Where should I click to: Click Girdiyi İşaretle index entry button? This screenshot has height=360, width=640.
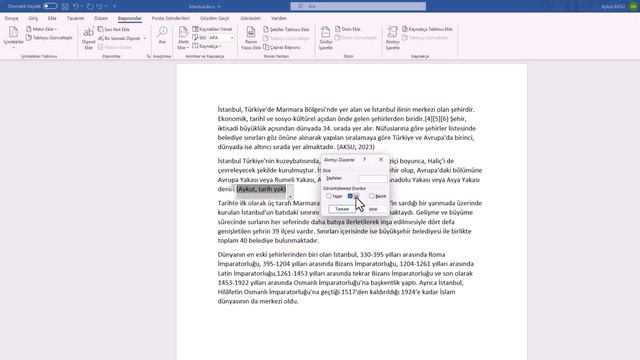pos(325,38)
